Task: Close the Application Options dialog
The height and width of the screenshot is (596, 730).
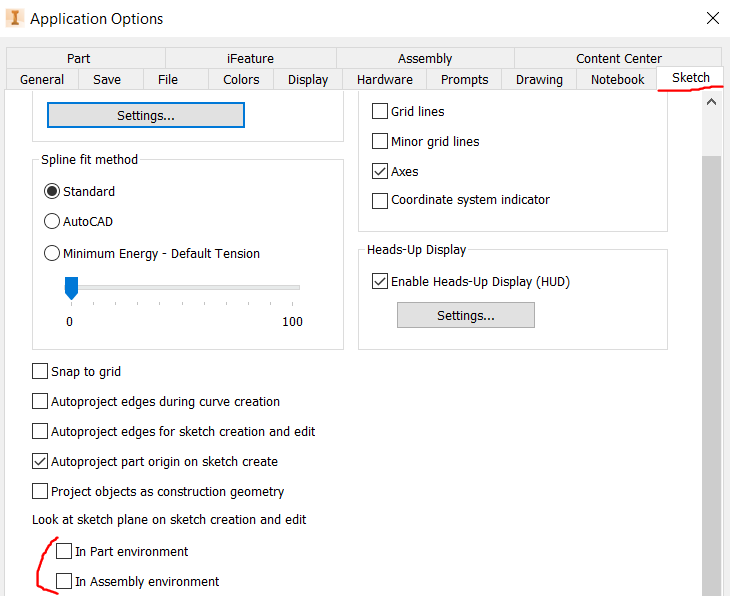Action: tap(712, 18)
